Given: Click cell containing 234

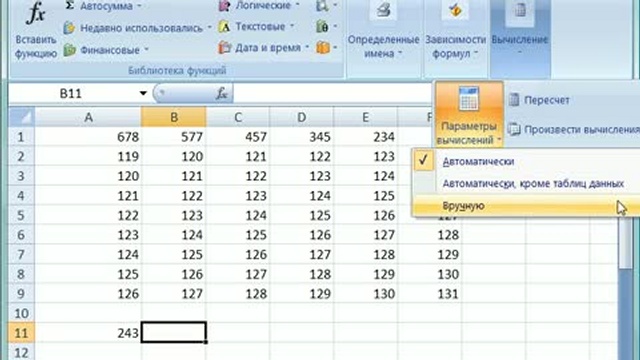Looking at the screenshot, I should (365, 137).
